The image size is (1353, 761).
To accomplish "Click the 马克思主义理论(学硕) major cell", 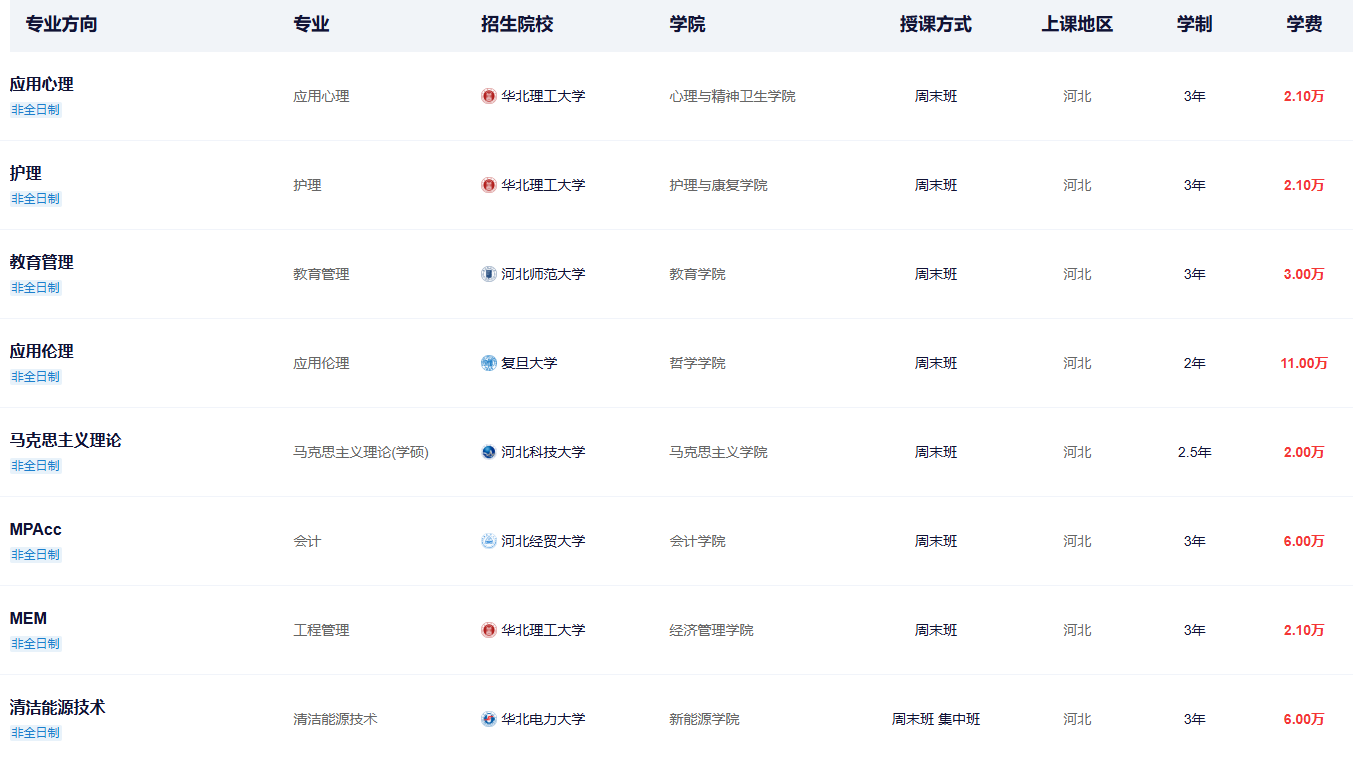I will (x=361, y=452).
